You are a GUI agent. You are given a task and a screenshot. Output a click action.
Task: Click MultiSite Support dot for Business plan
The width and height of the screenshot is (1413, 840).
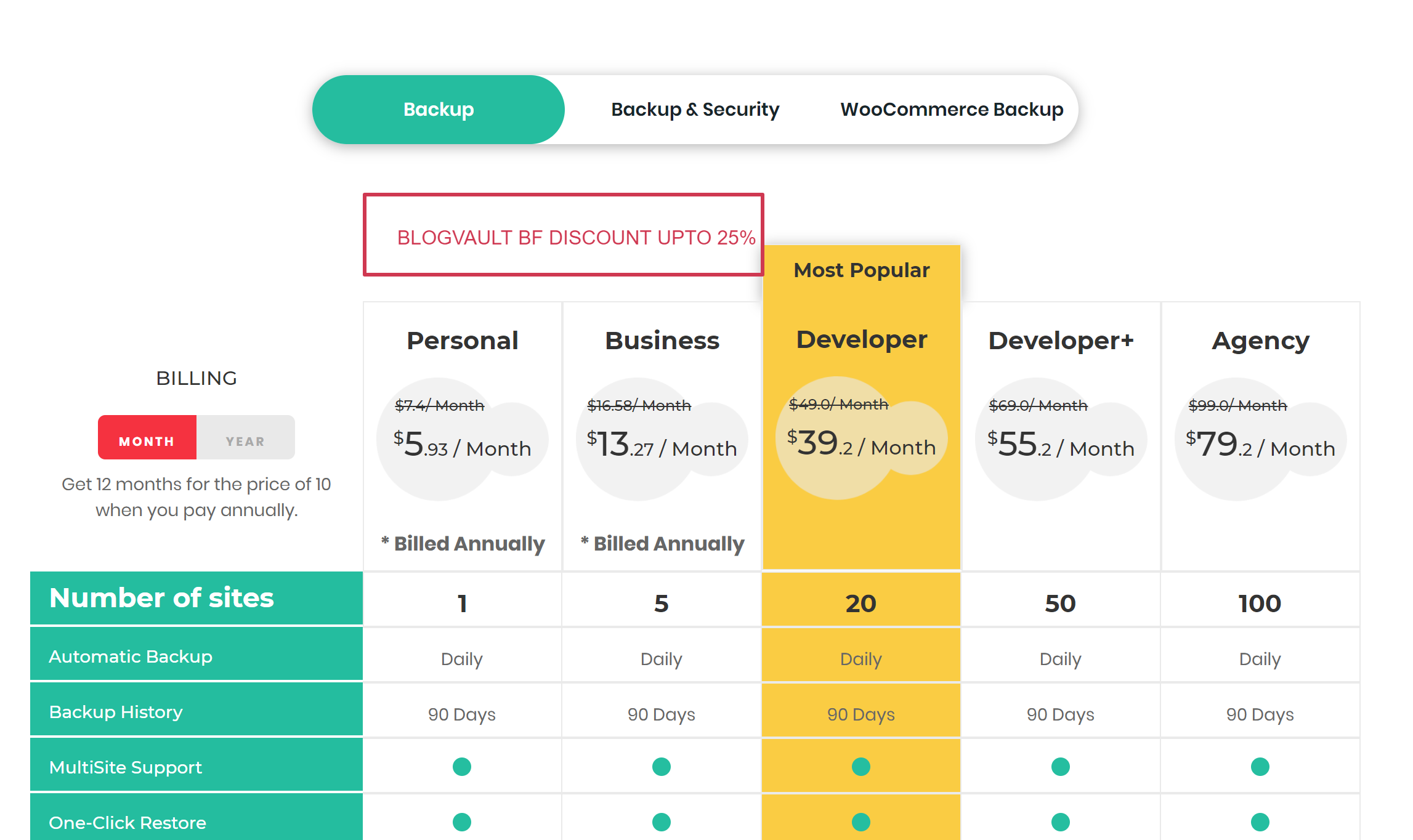point(661,767)
